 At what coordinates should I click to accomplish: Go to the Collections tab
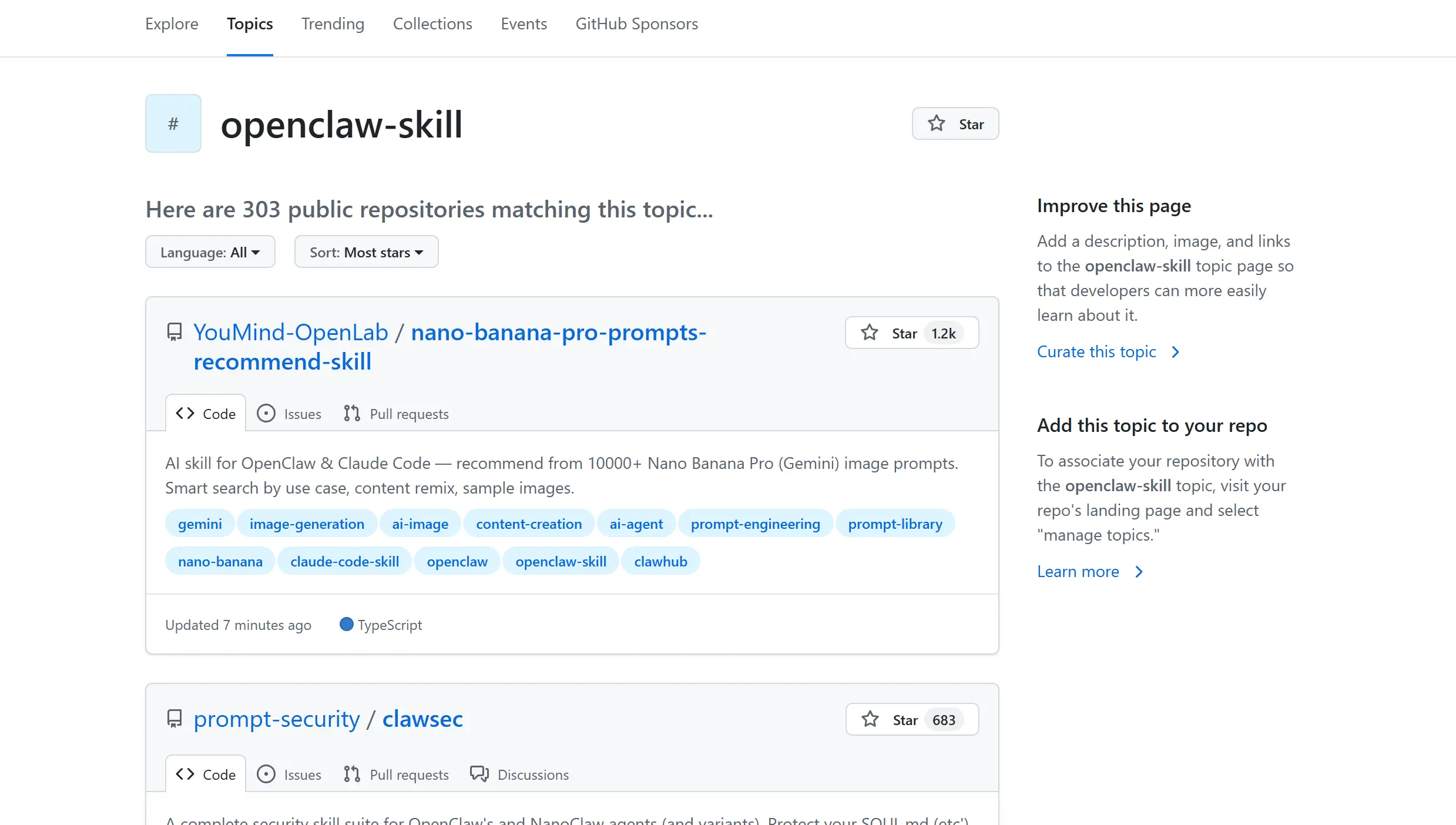[x=432, y=24]
